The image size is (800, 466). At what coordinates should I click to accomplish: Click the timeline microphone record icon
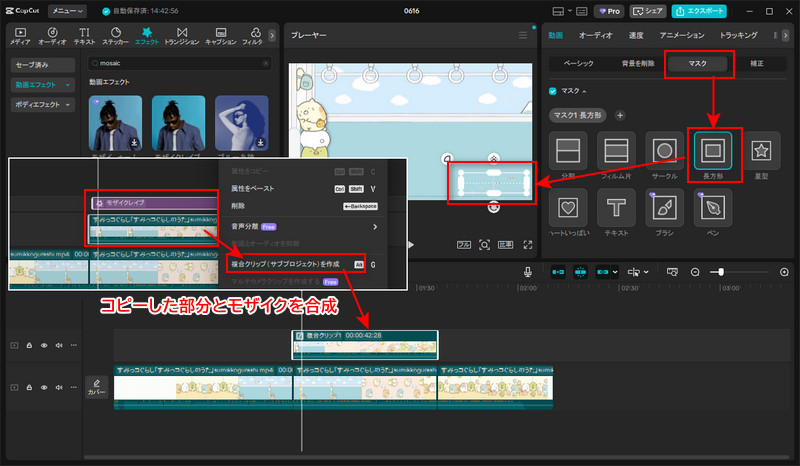528,272
